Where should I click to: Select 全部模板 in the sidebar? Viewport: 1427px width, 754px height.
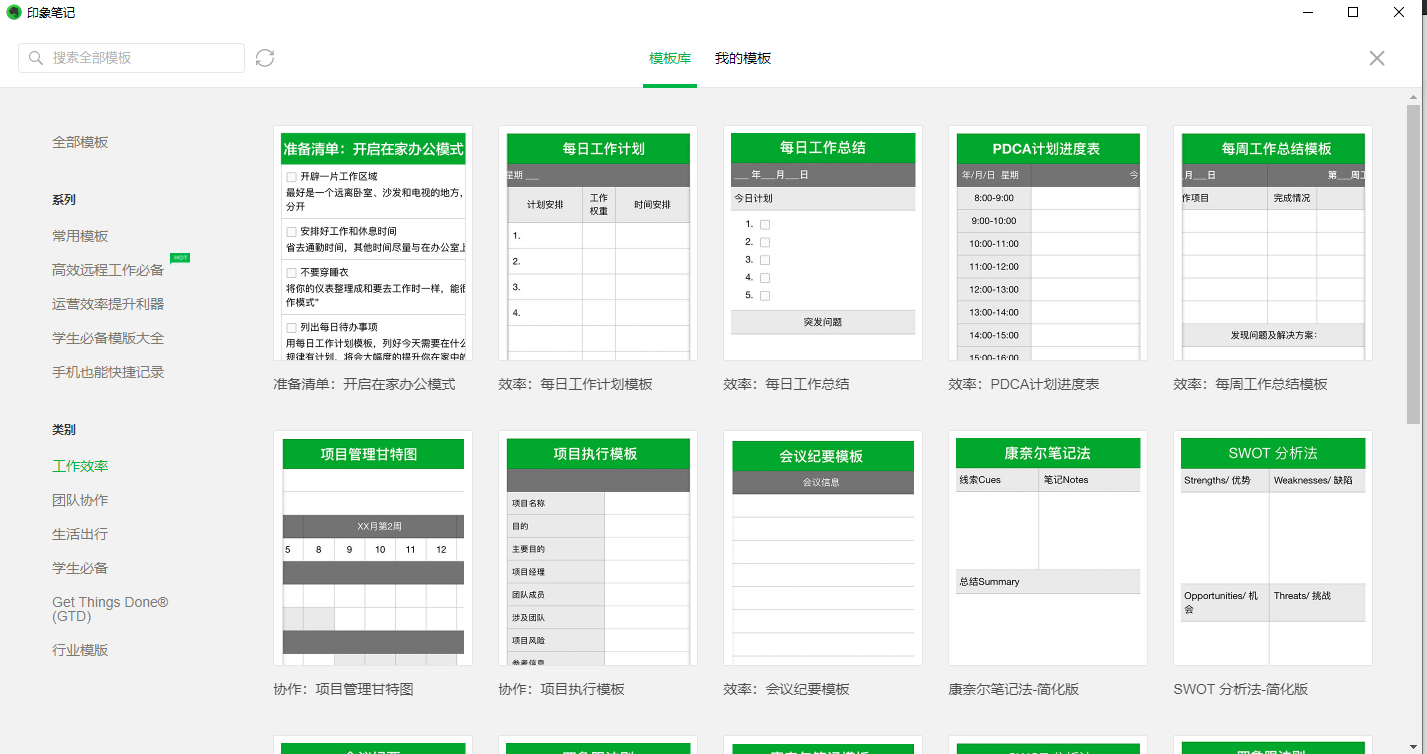[80, 142]
